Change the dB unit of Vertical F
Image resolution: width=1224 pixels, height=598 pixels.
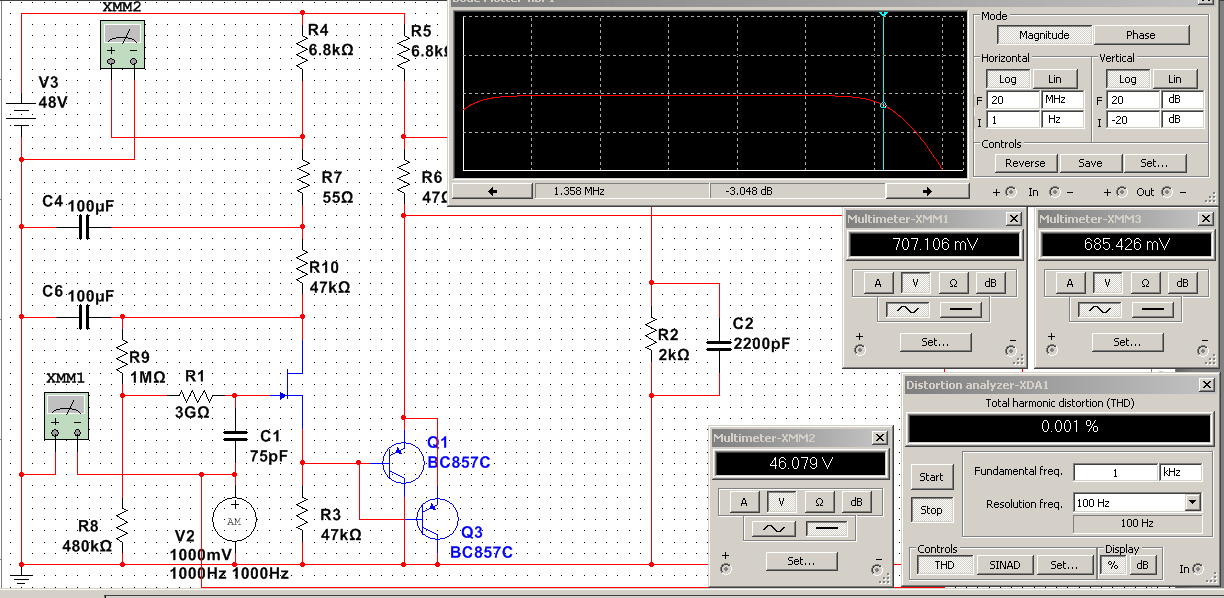point(1182,100)
